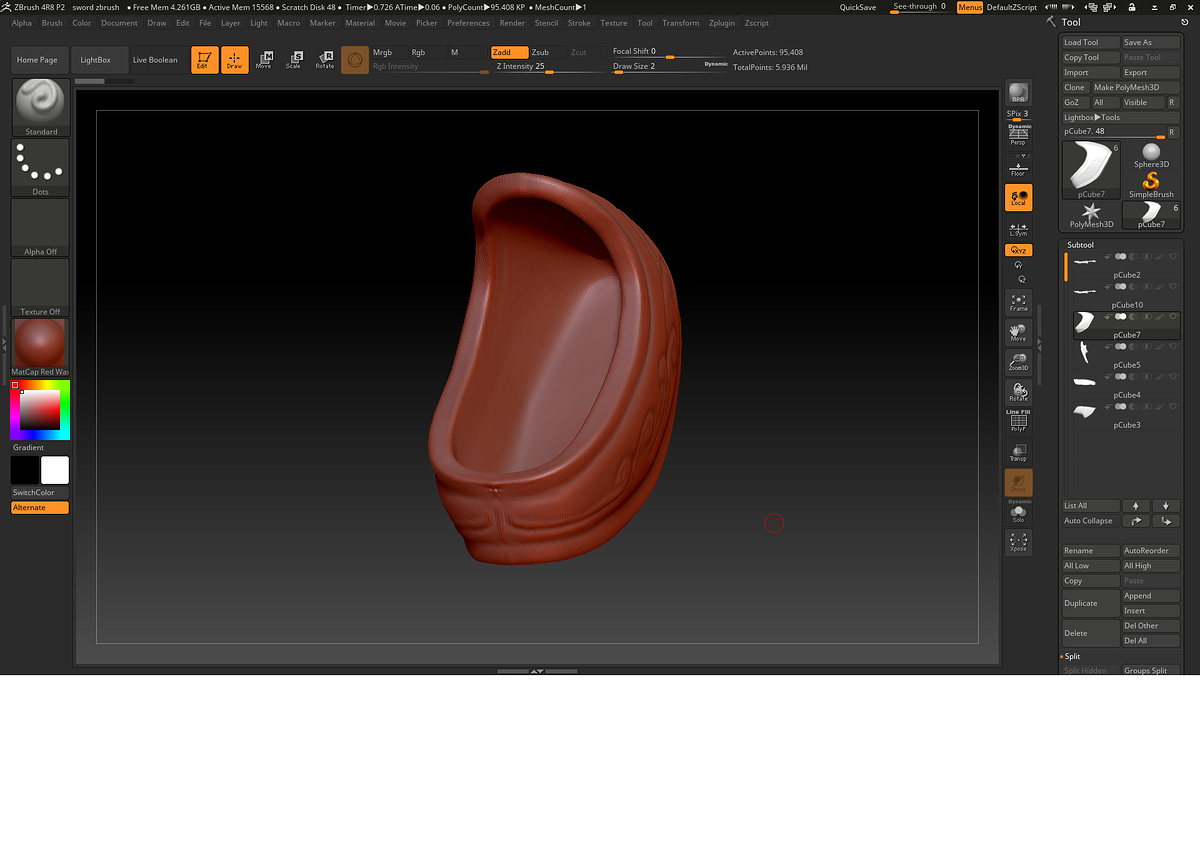
Task: Select the Move transform tool in top shelf
Action: [x=264, y=60]
